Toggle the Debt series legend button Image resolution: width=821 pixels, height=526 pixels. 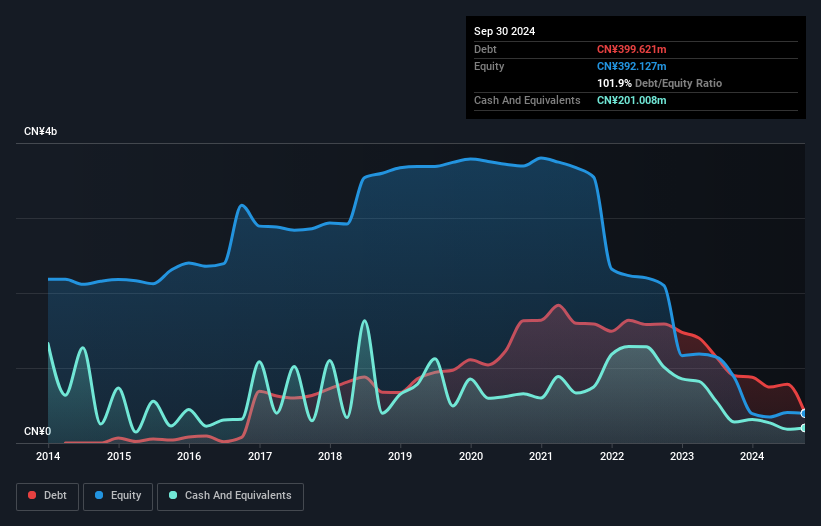click(48, 496)
